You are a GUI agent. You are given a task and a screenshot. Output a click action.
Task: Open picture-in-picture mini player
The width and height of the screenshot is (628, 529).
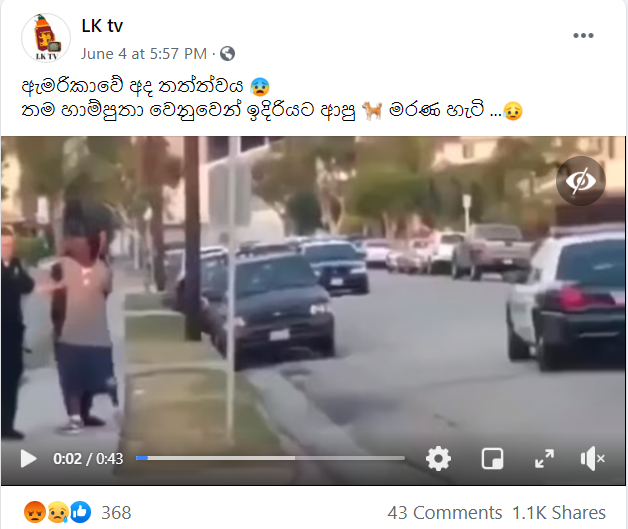click(492, 459)
